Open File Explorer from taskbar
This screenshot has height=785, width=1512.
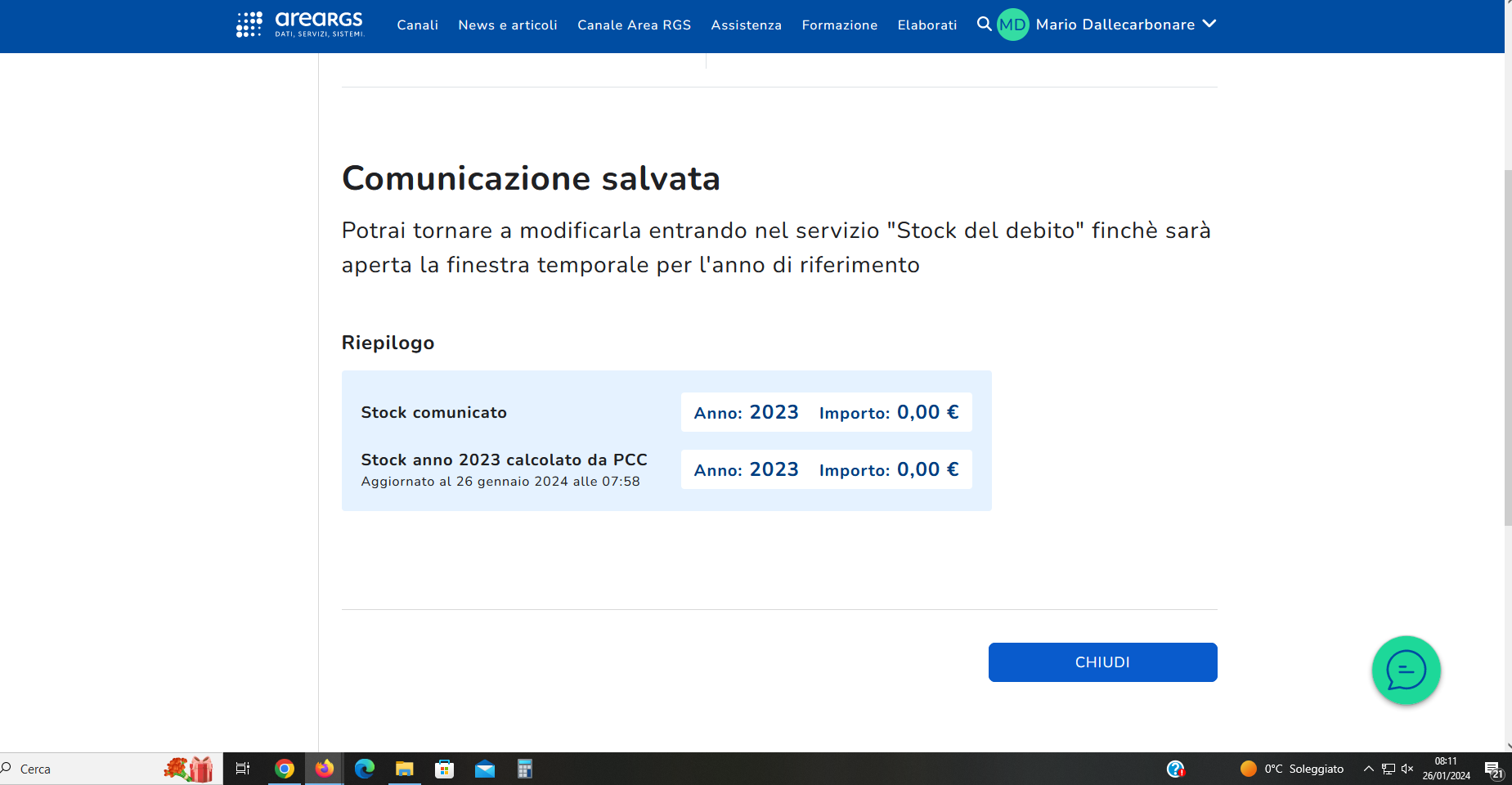point(405,769)
